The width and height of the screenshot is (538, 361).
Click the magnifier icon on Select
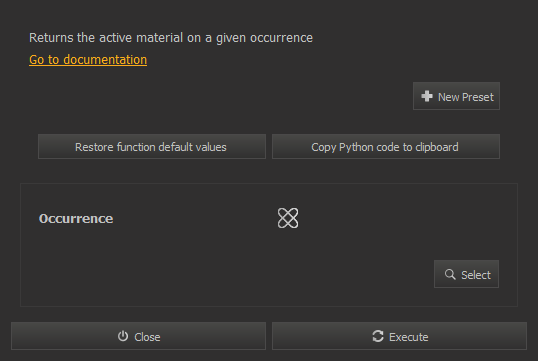(x=450, y=274)
